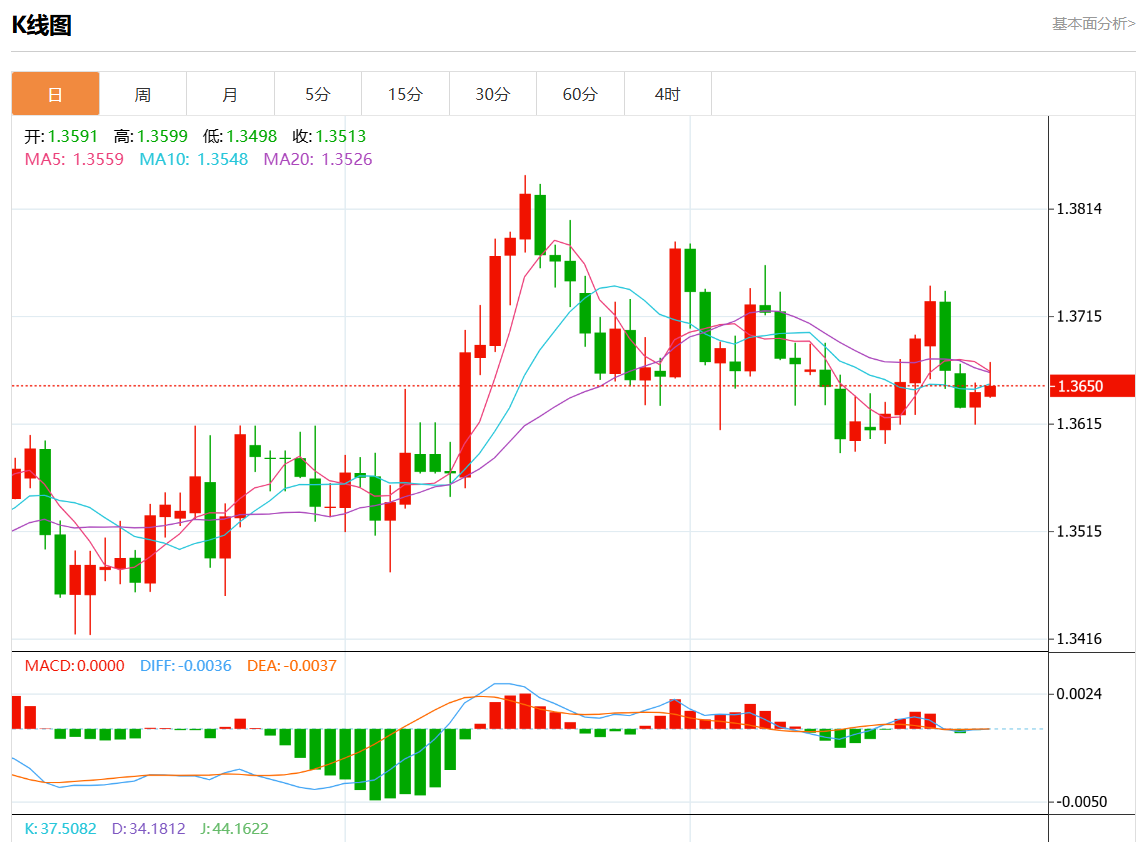Open the 60分 interval tab
Viewport: 1148px width, 842px height.
click(581, 94)
